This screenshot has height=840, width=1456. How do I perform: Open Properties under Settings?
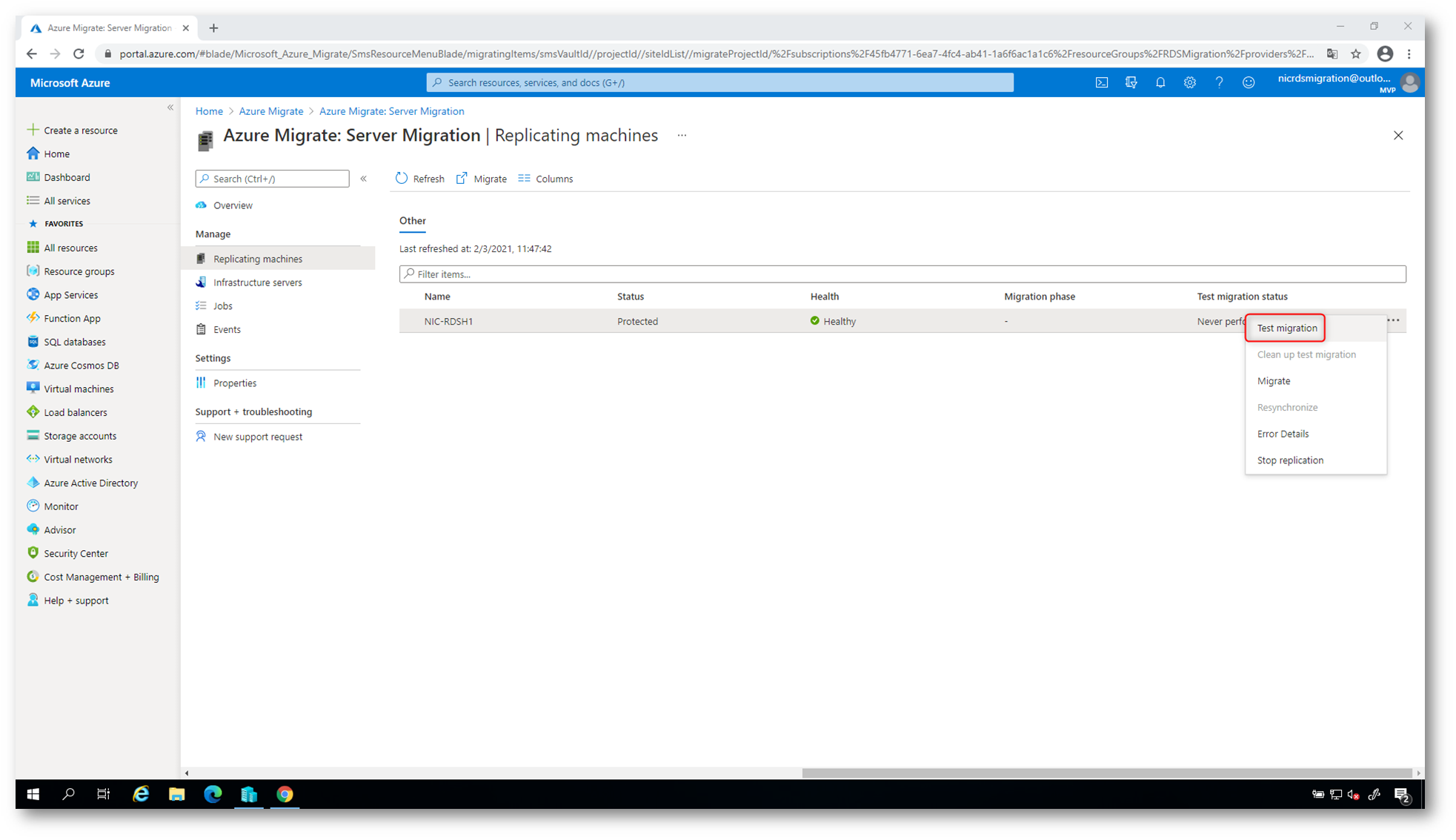234,383
